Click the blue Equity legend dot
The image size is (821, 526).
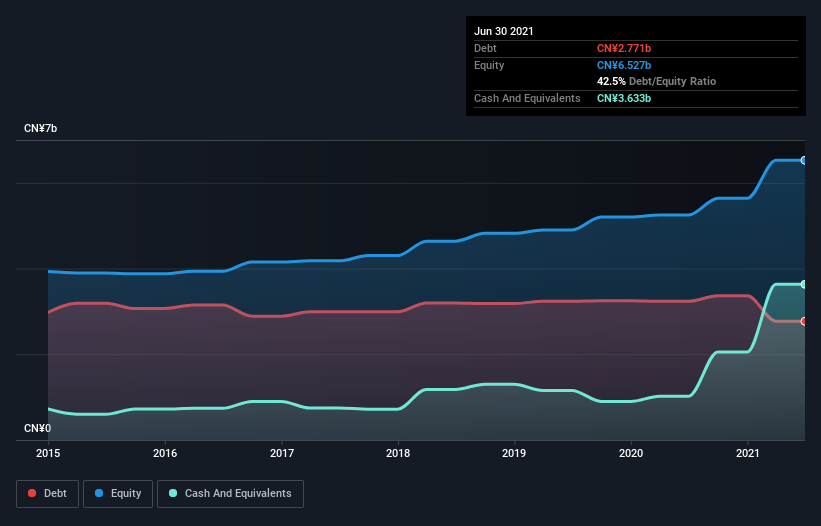coord(99,493)
